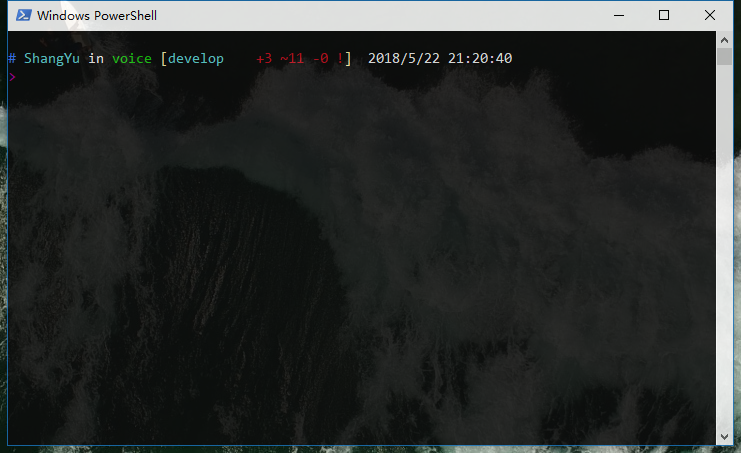The height and width of the screenshot is (453, 741).
Task: Click the "-0" deleted files count
Action: coord(320,59)
